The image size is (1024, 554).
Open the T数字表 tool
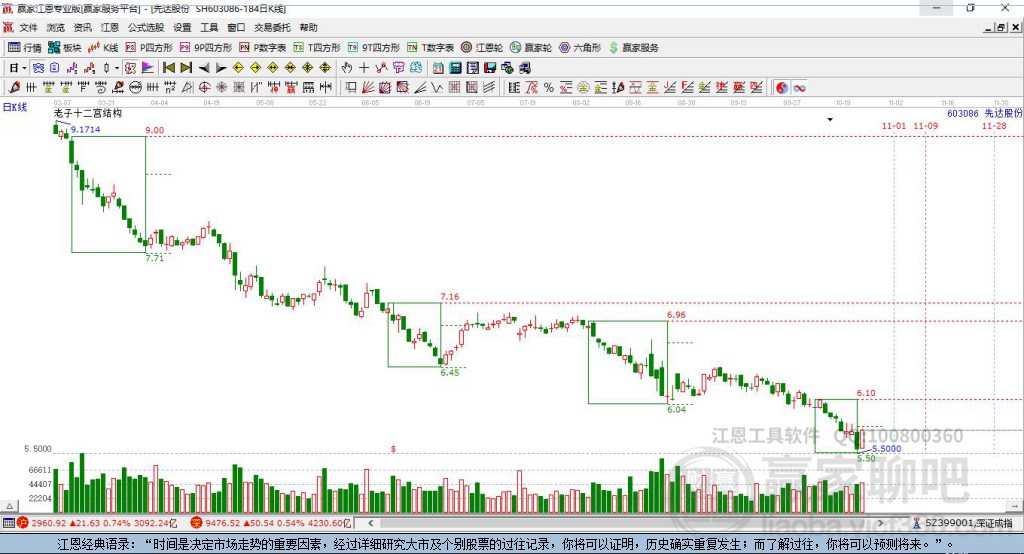(x=430, y=48)
